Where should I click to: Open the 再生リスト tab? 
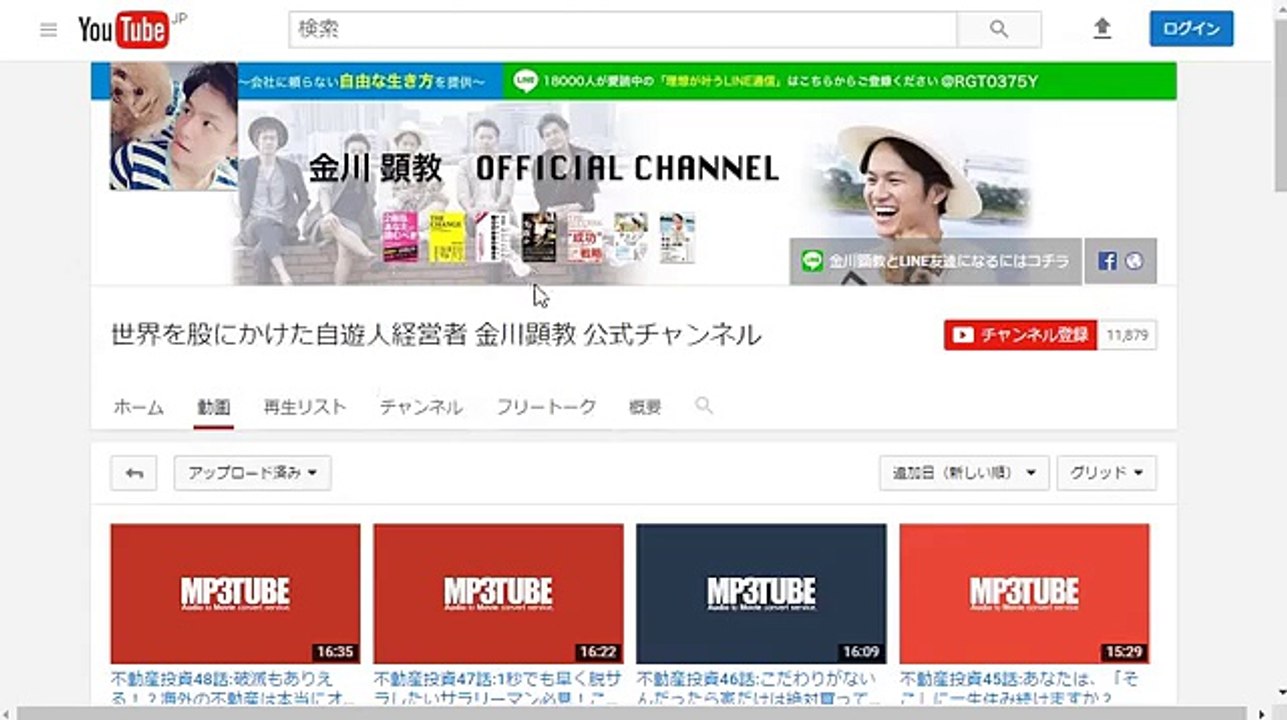305,407
